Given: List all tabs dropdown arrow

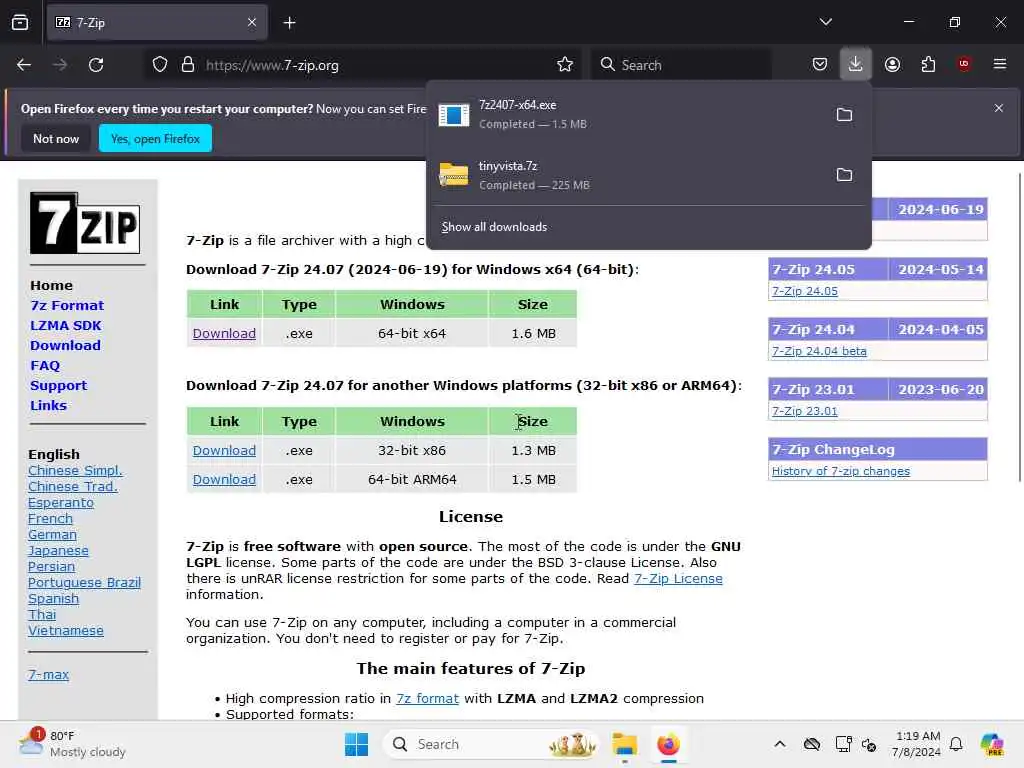Looking at the screenshot, I should coord(825,22).
